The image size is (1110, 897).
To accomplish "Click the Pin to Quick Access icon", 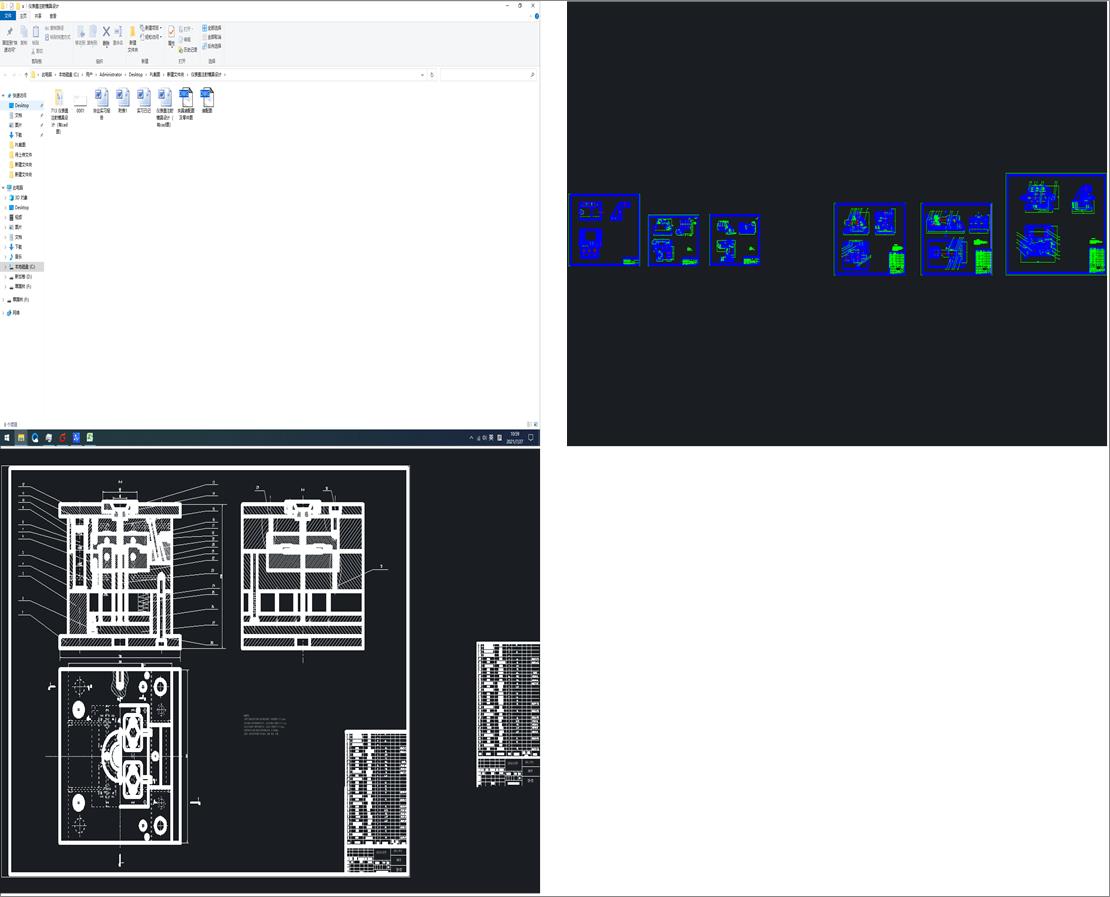I will click(x=9, y=33).
